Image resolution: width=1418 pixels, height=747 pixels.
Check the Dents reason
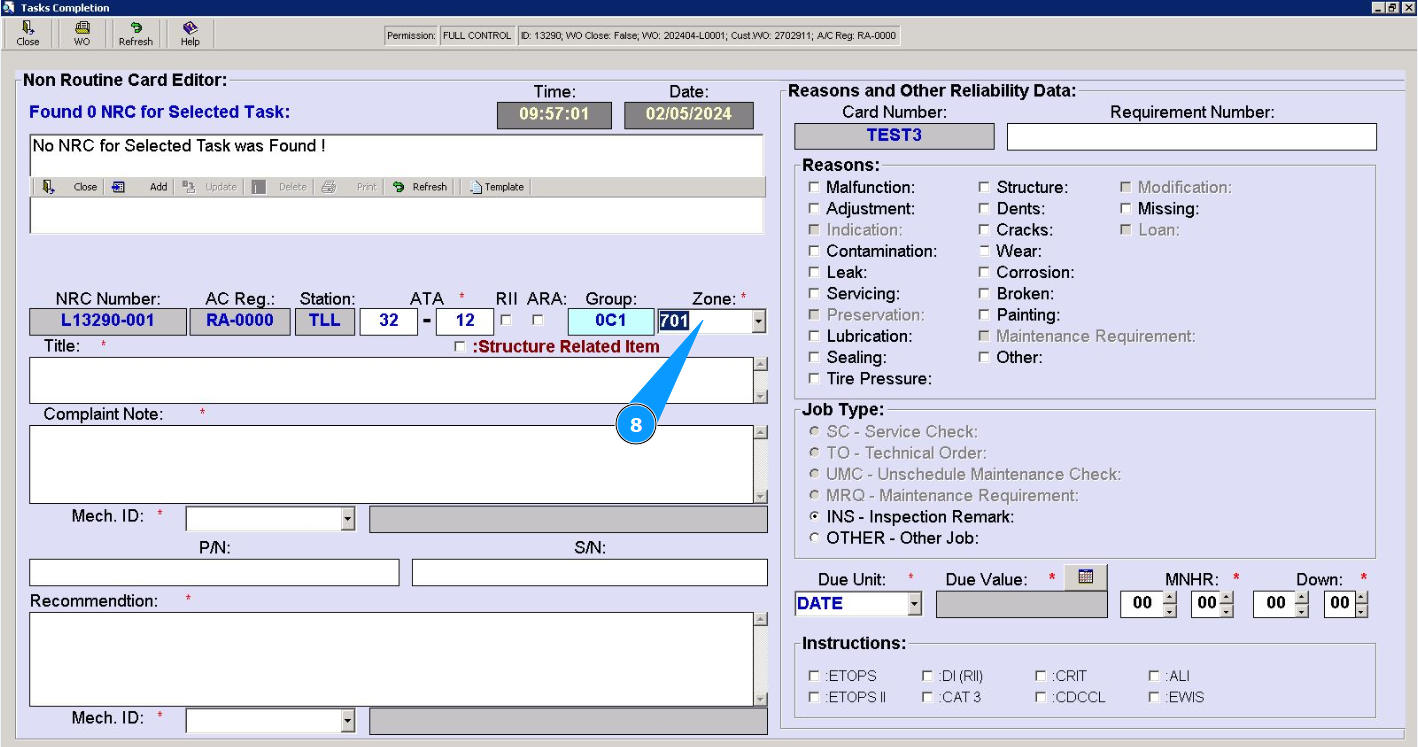click(984, 209)
